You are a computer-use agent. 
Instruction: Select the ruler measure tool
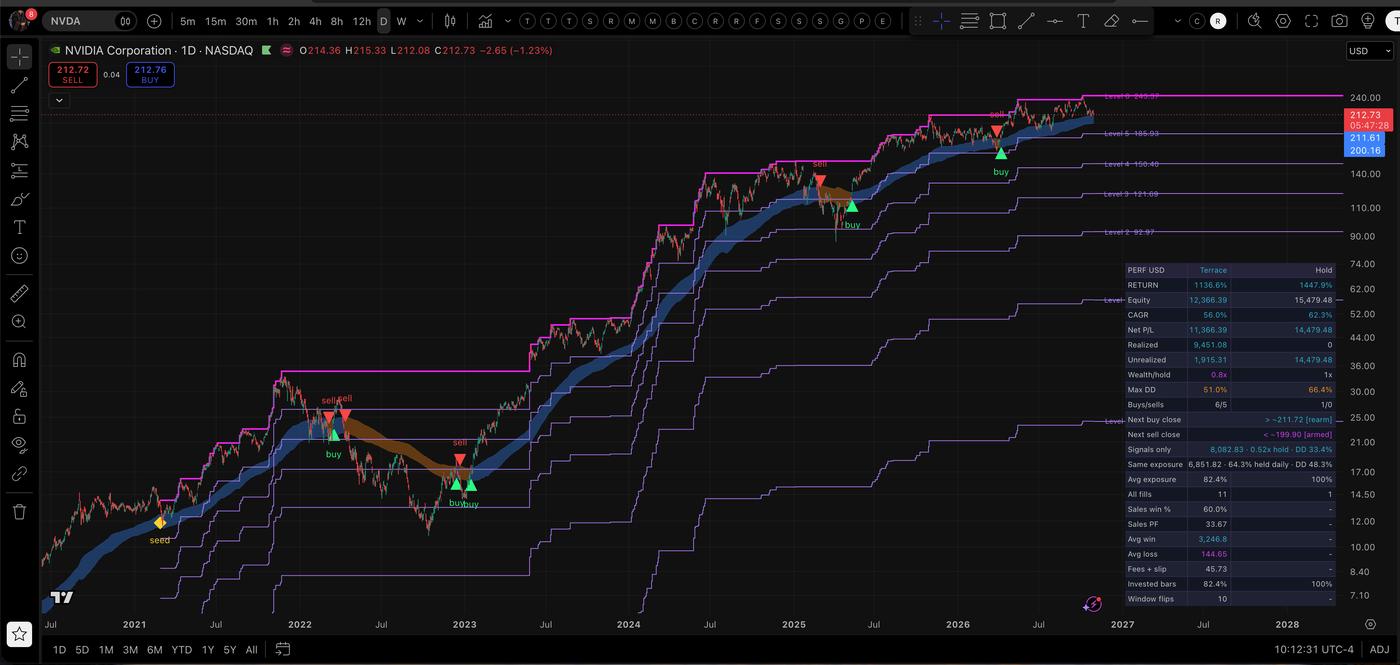click(19, 293)
